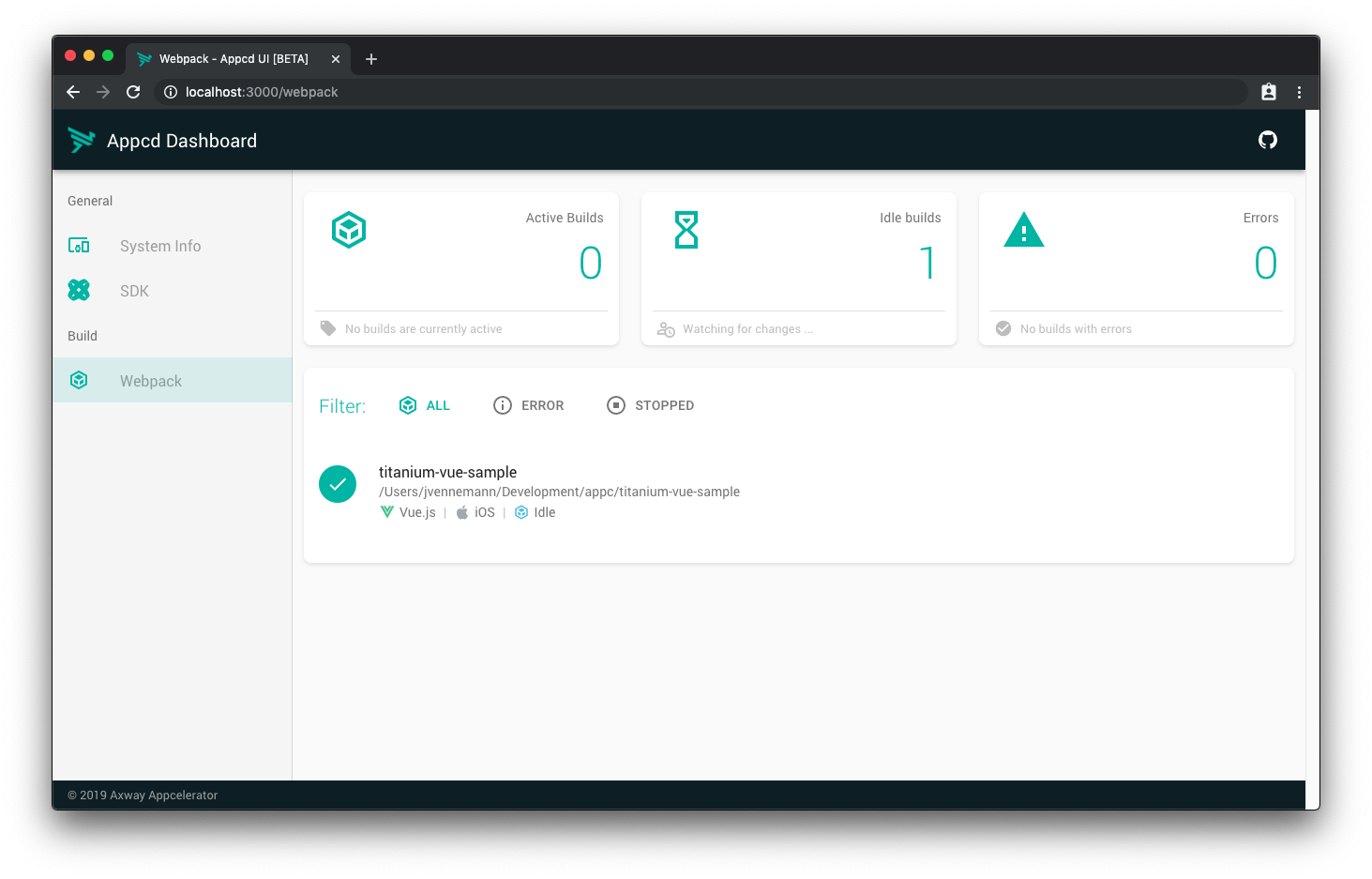The width and height of the screenshot is (1372, 879).
Task: Click the Apple iOS icon
Action: 462,512
